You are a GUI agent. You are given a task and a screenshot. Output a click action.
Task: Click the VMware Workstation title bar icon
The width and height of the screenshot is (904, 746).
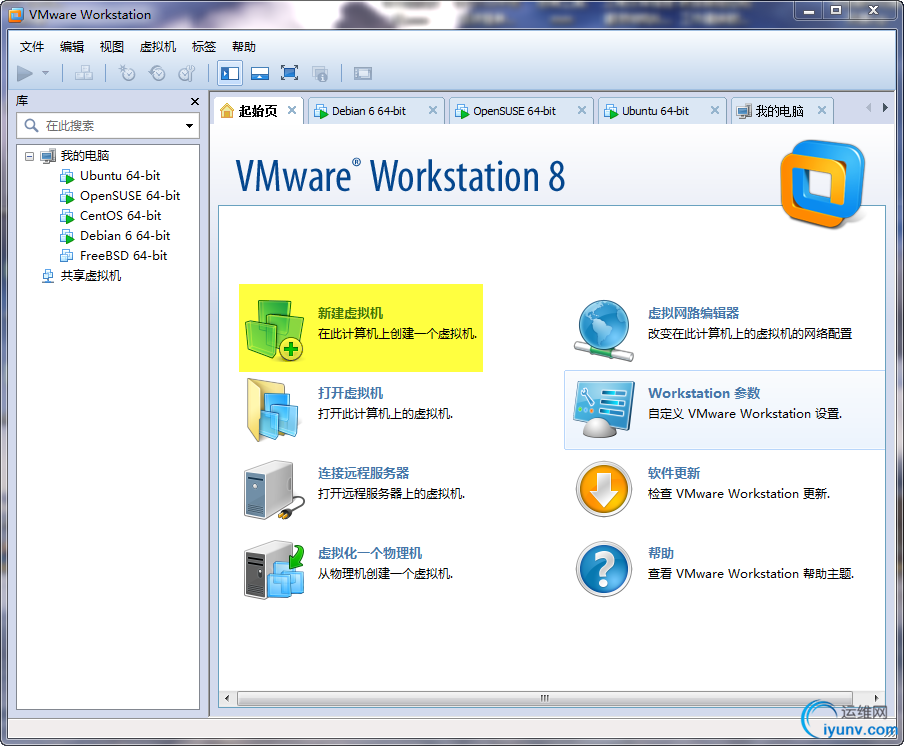16,15
